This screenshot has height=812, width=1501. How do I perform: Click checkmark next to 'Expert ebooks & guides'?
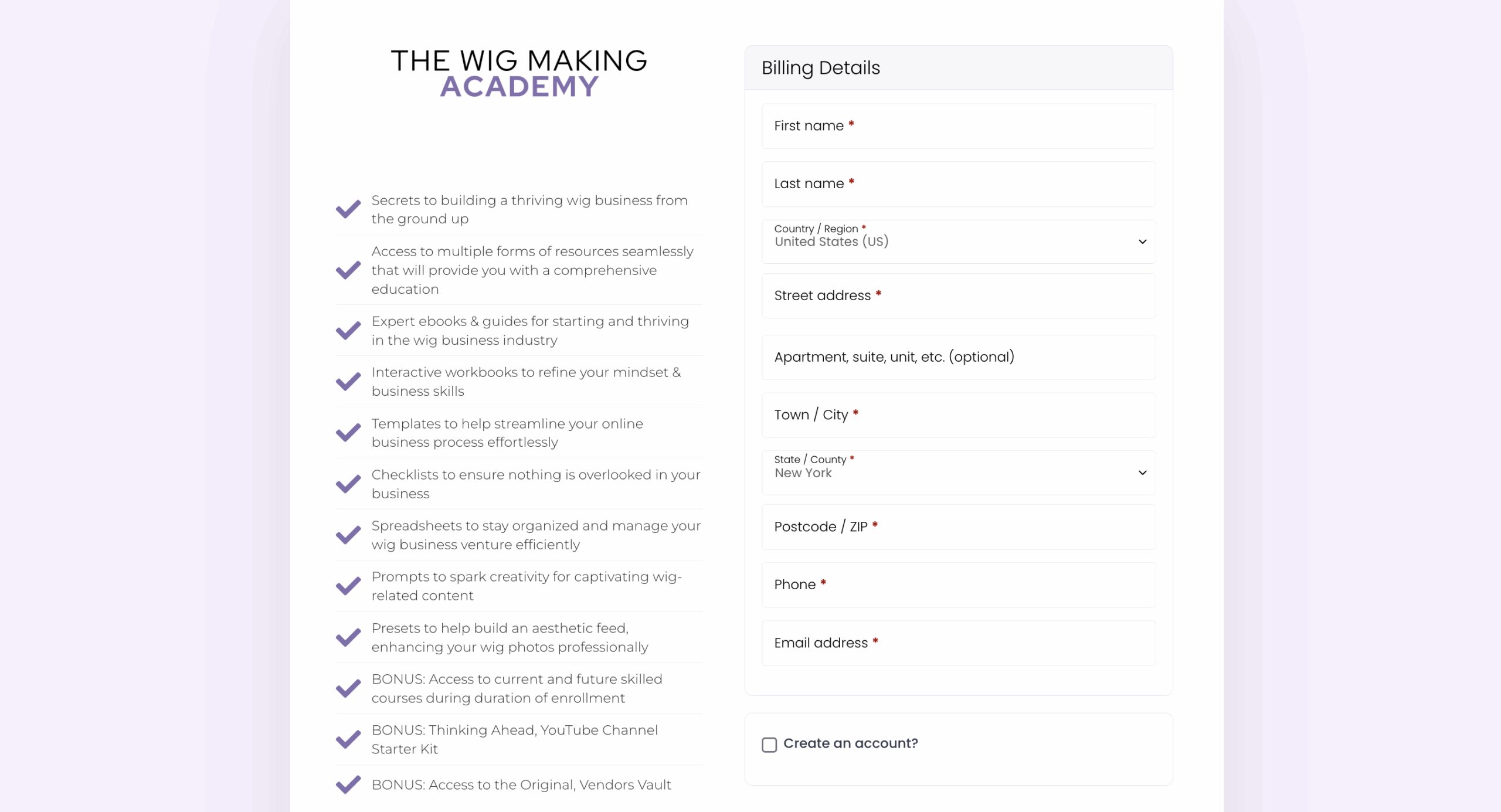click(348, 331)
